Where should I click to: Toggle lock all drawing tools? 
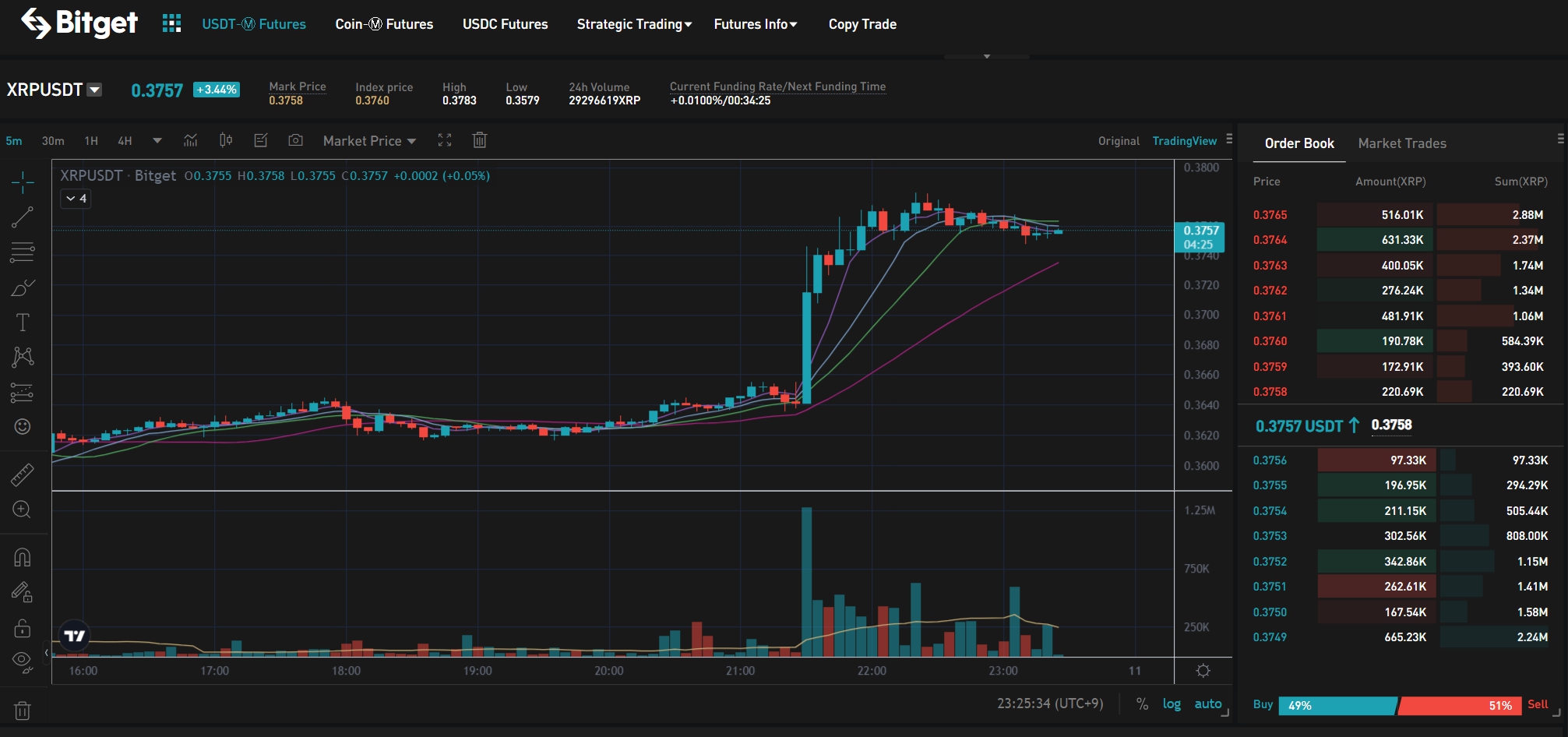click(x=23, y=627)
